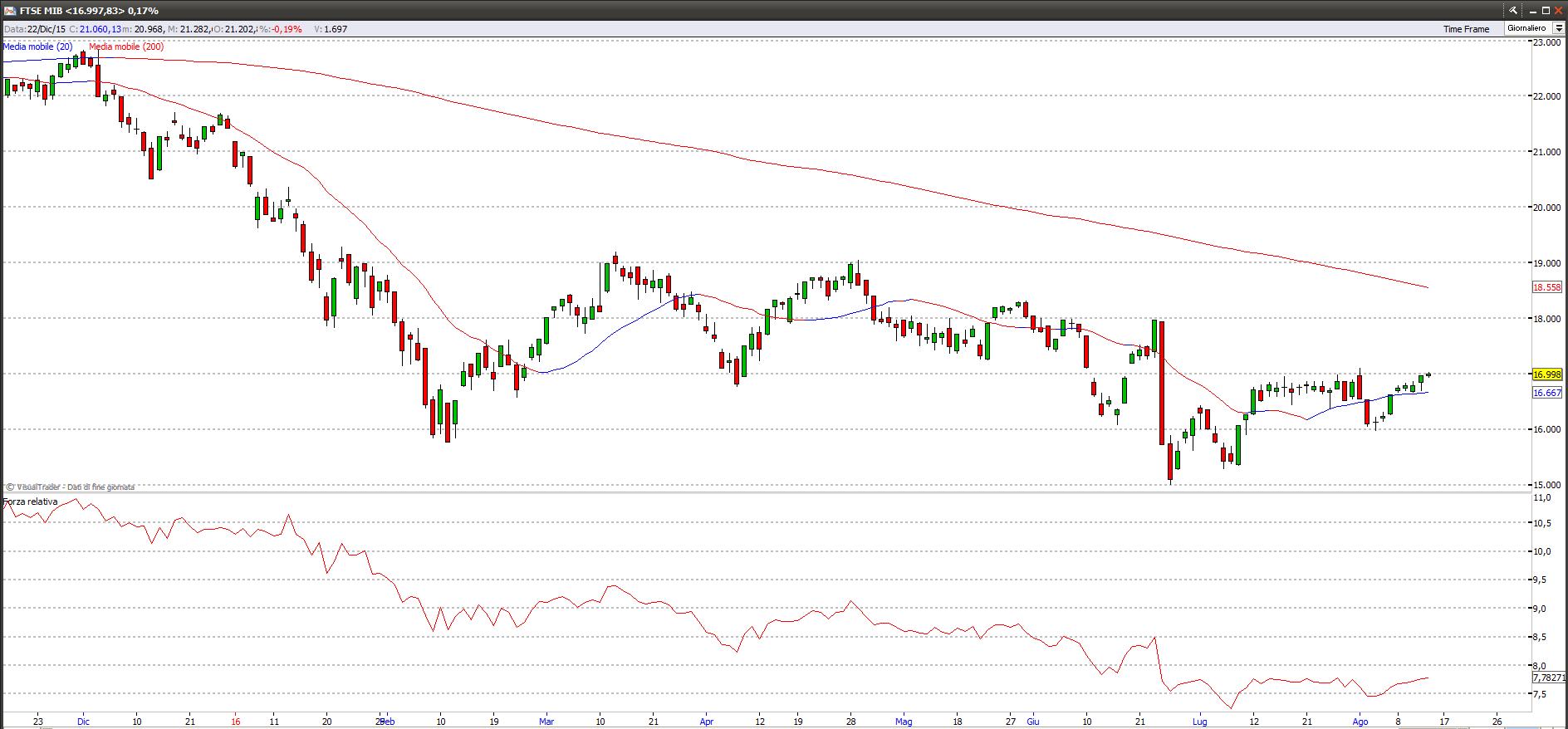Click the 19.000 price axis label
This screenshot has height=729, width=1568.
click(1547, 263)
